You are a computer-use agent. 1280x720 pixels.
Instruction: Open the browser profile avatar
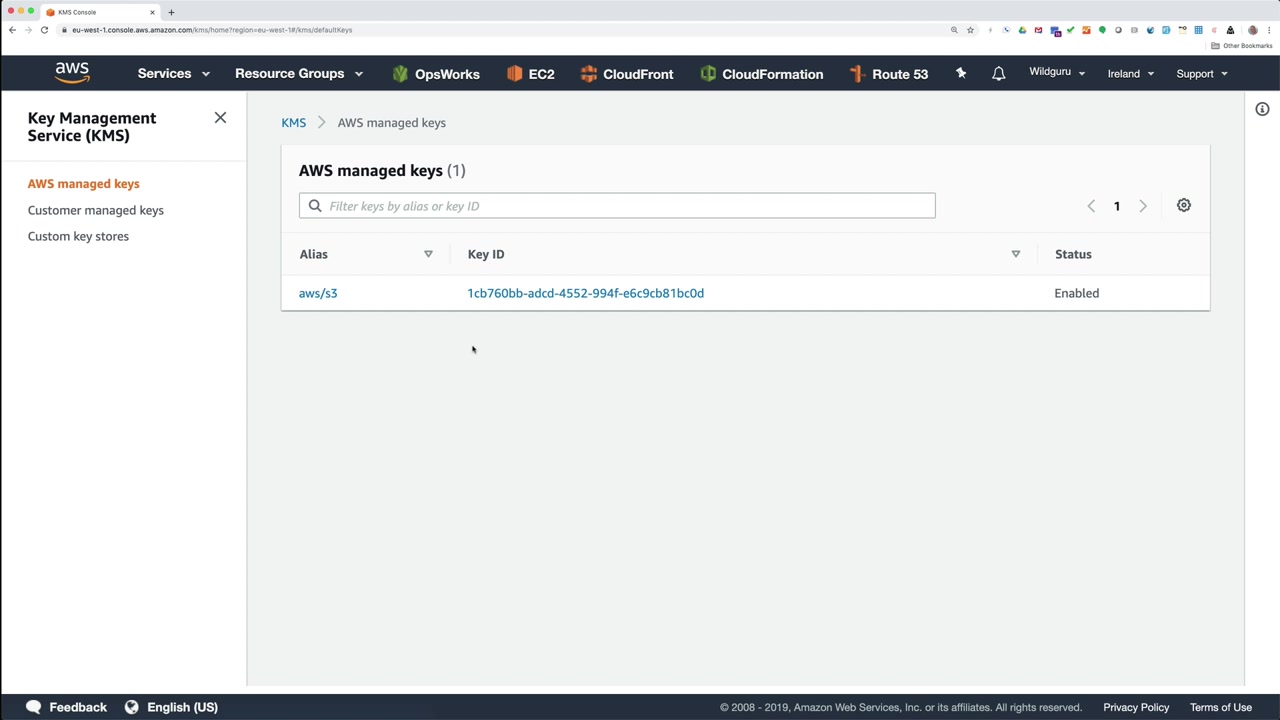pos(1252,30)
